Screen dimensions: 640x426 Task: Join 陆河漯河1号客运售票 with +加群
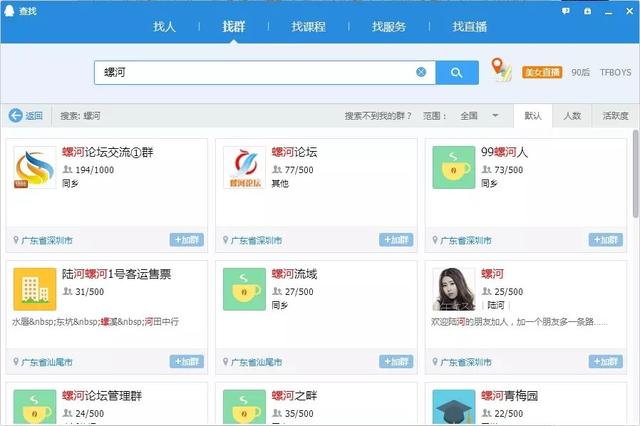click(x=187, y=362)
